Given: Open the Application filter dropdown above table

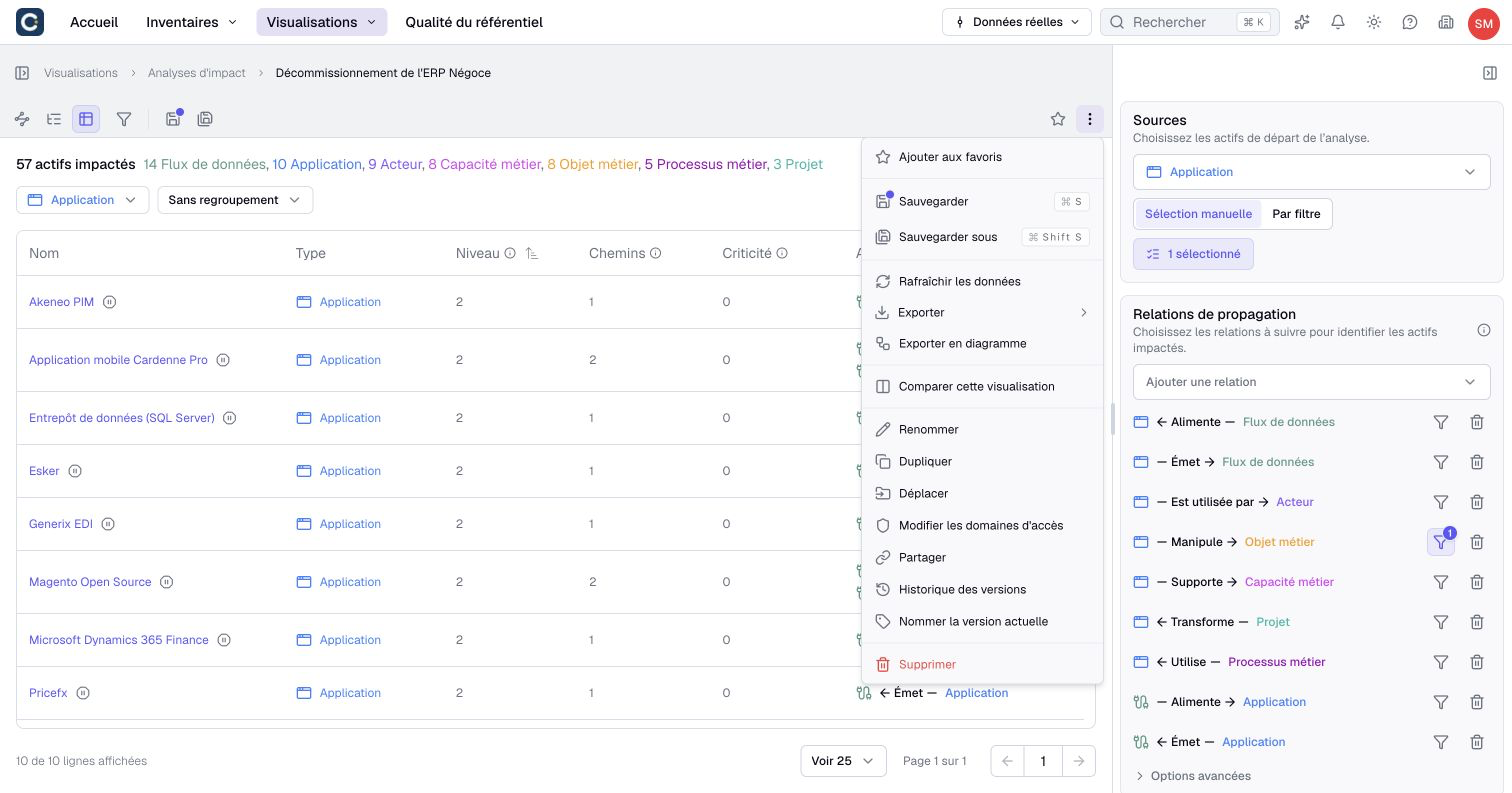Looking at the screenshot, I should (x=82, y=200).
